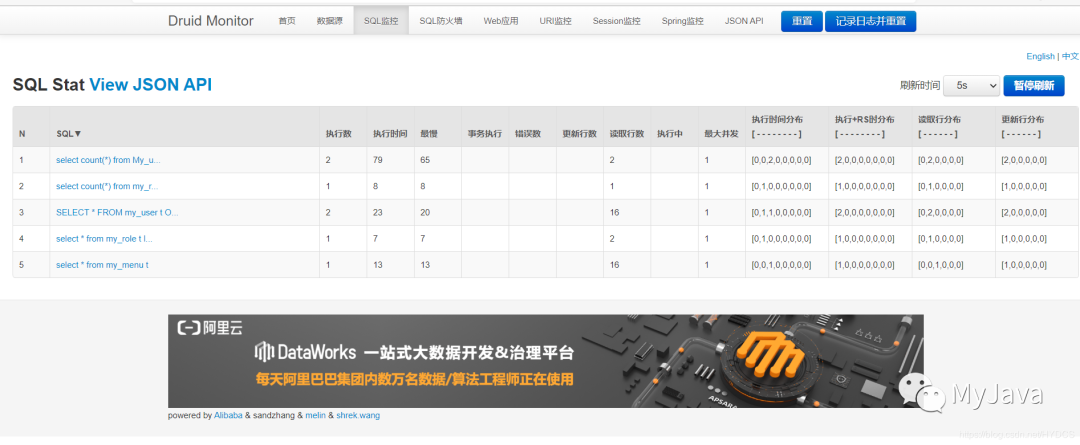Click the 记录日志并重置 button

[870, 21]
